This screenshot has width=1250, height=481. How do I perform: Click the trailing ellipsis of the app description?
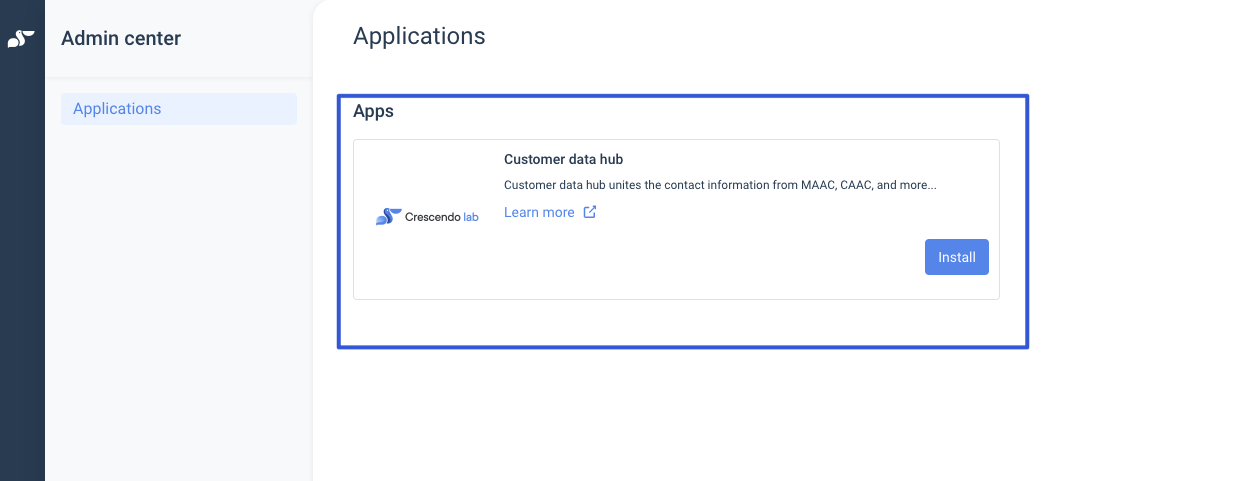tap(931, 186)
